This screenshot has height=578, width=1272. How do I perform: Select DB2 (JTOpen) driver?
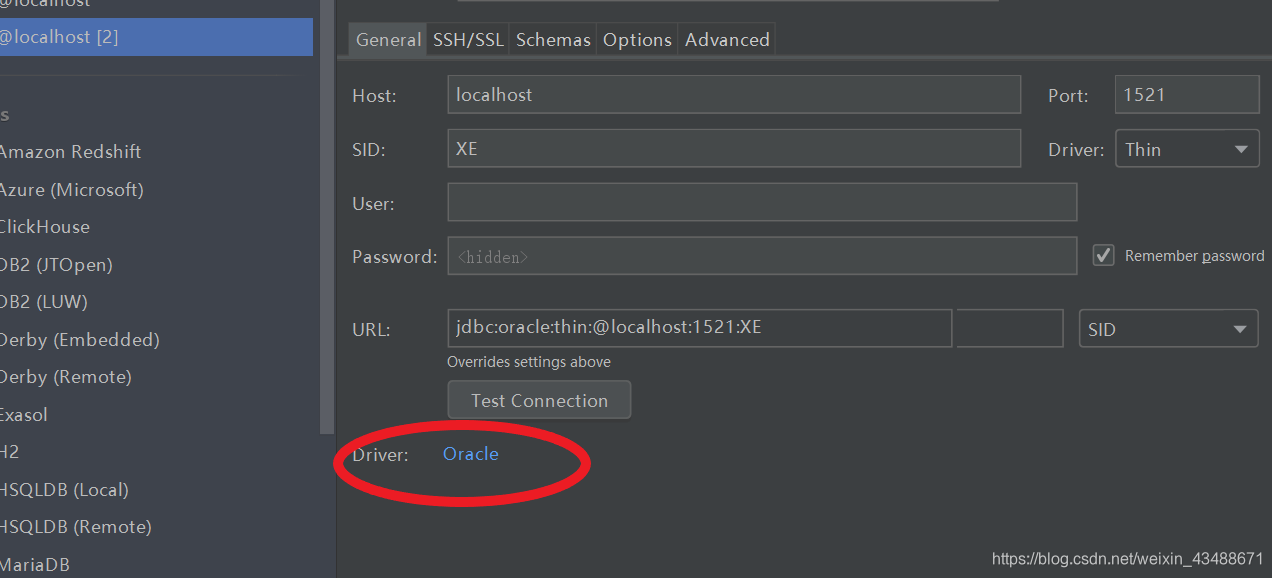click(56, 265)
